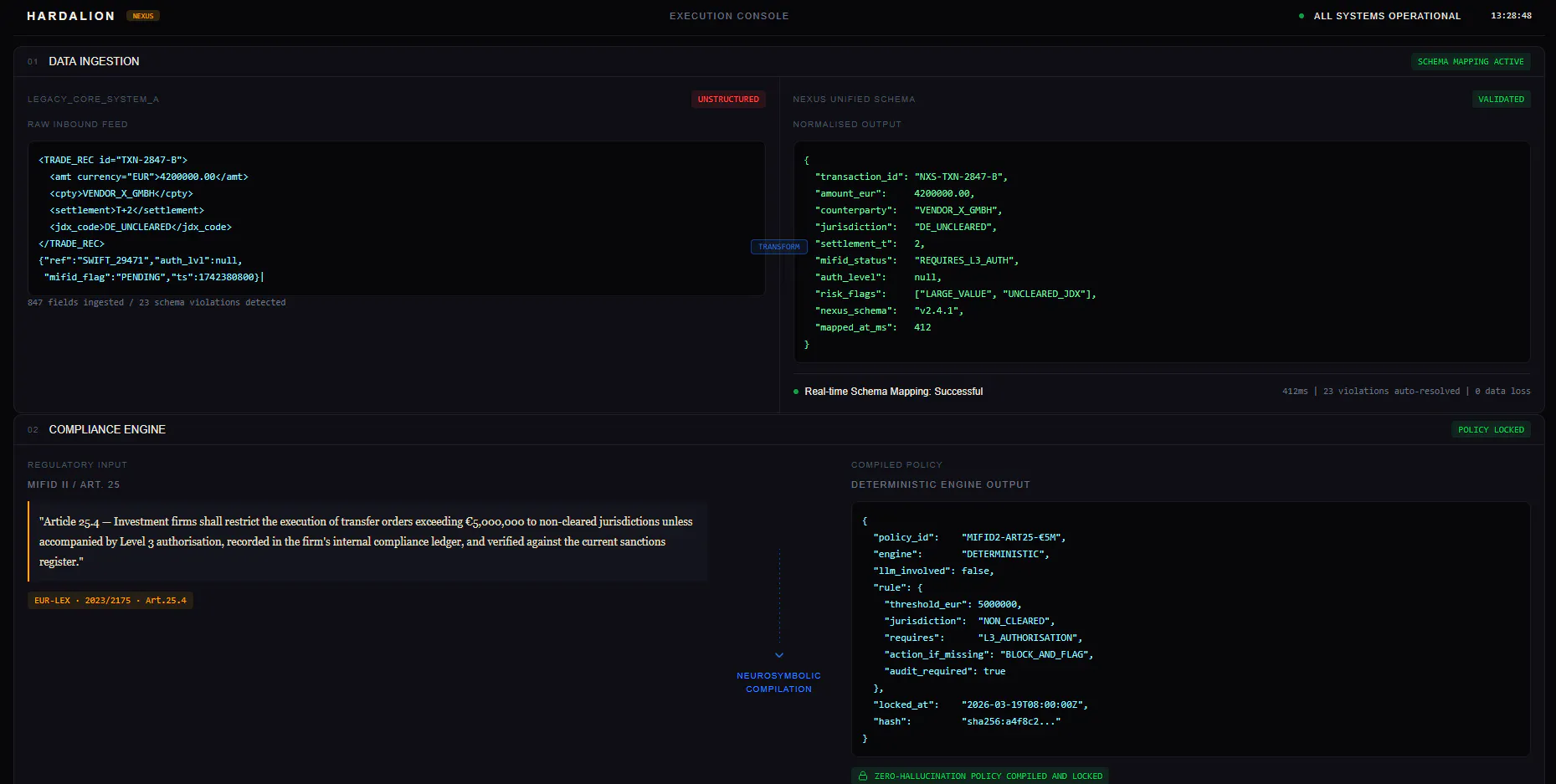Click the amount_eur 4200000.00 value
Screen dimensions: 1556x784
click(x=944, y=193)
